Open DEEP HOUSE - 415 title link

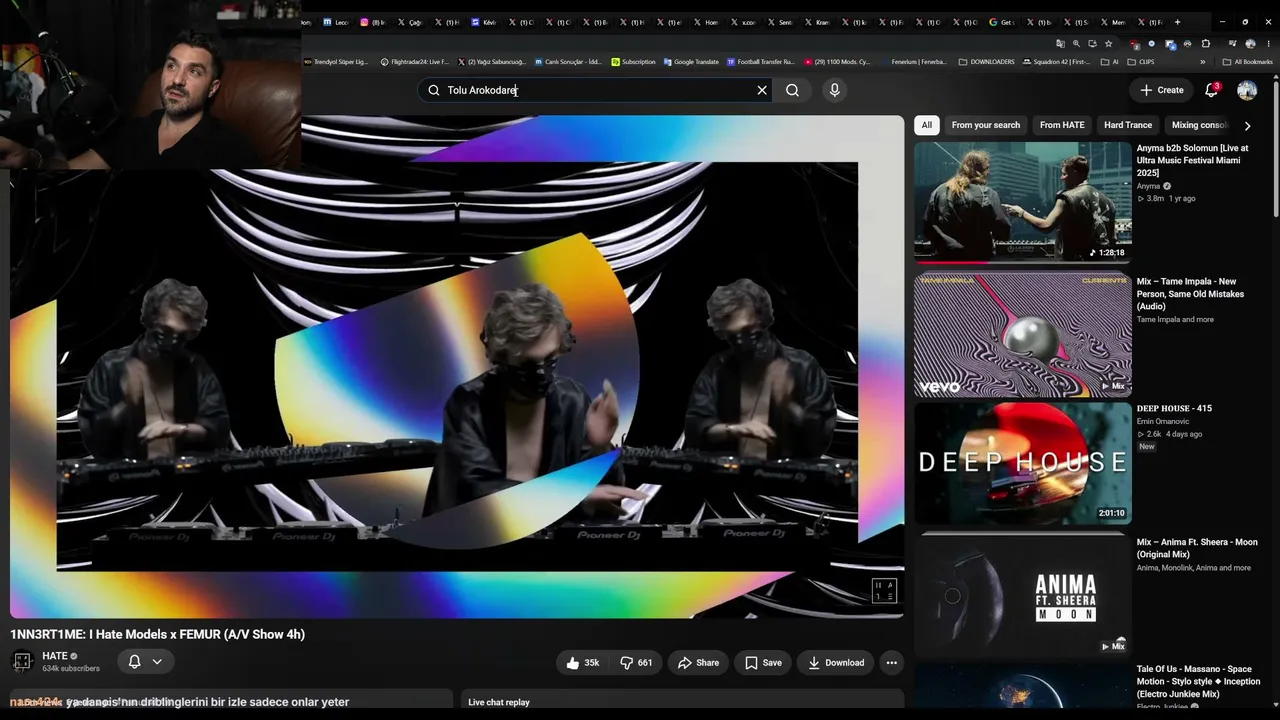click(1174, 408)
